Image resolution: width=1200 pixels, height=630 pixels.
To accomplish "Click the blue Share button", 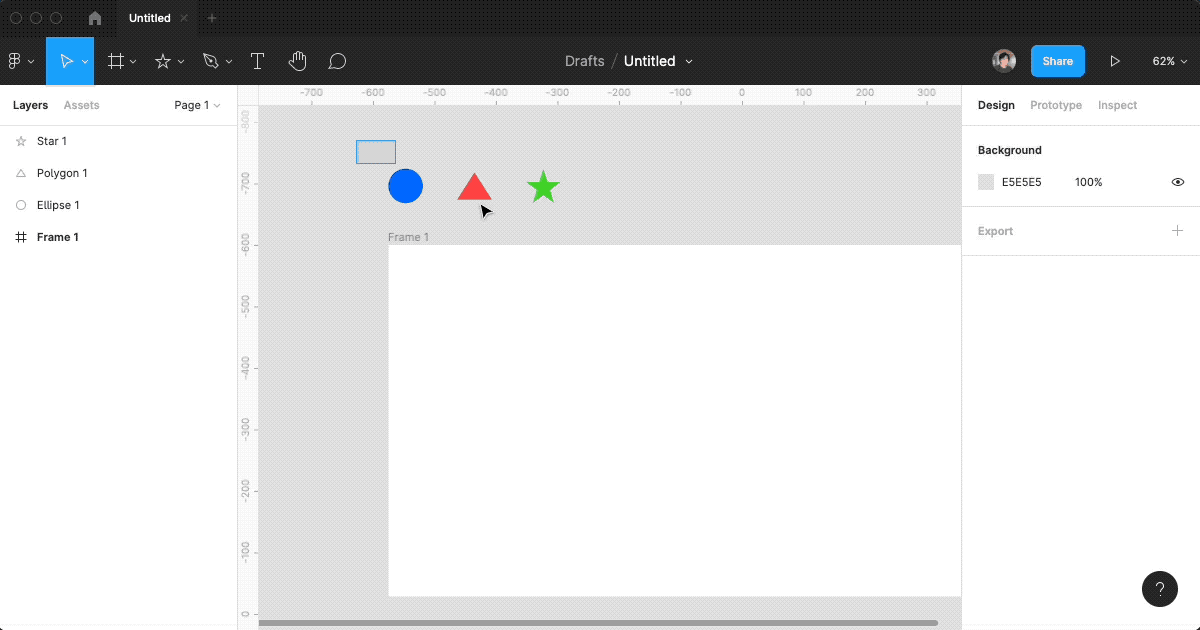I will [1057, 61].
